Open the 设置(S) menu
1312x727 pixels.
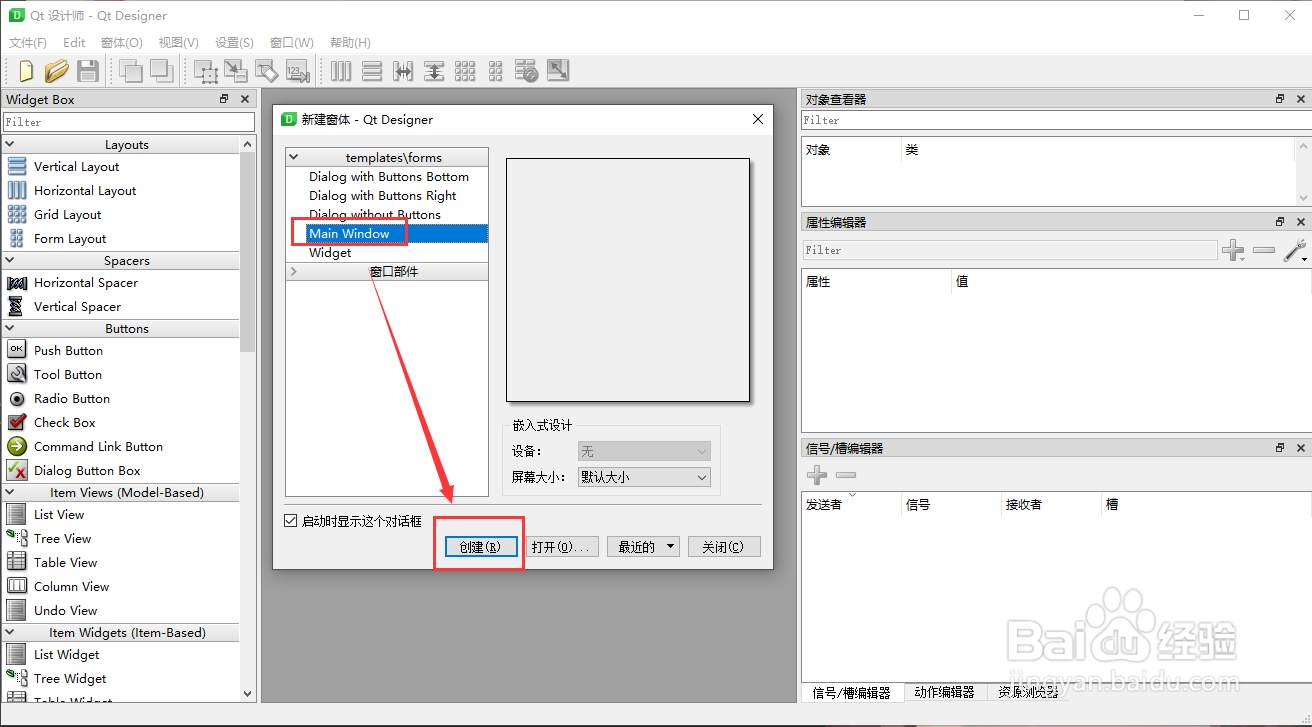(x=234, y=42)
